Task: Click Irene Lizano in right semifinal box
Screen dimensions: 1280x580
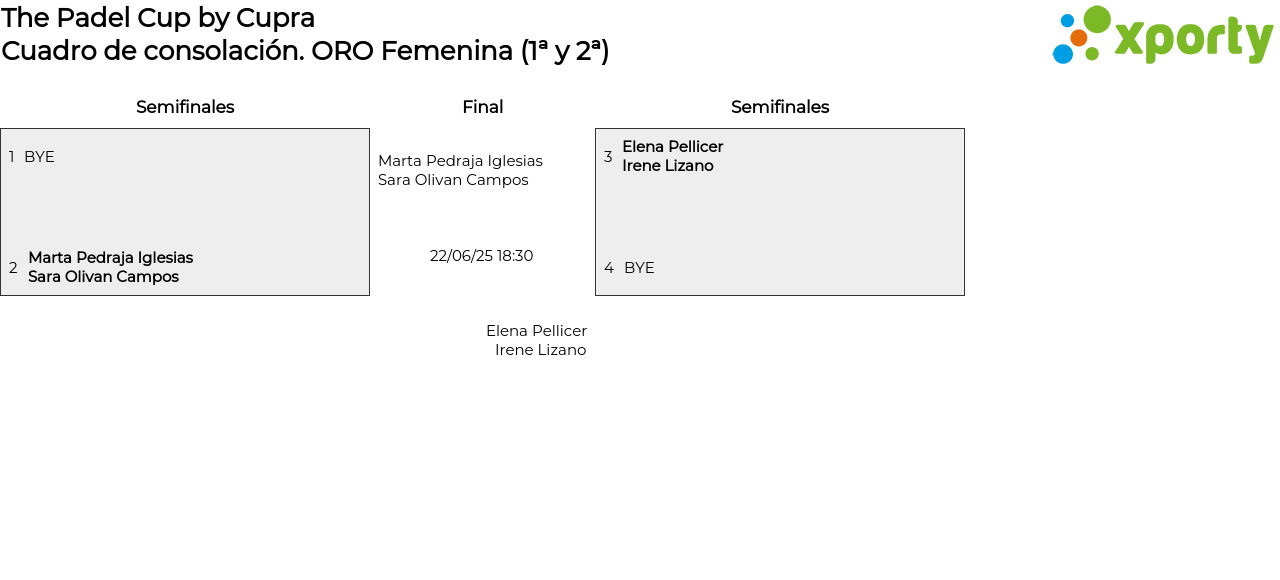Action: tap(667, 166)
